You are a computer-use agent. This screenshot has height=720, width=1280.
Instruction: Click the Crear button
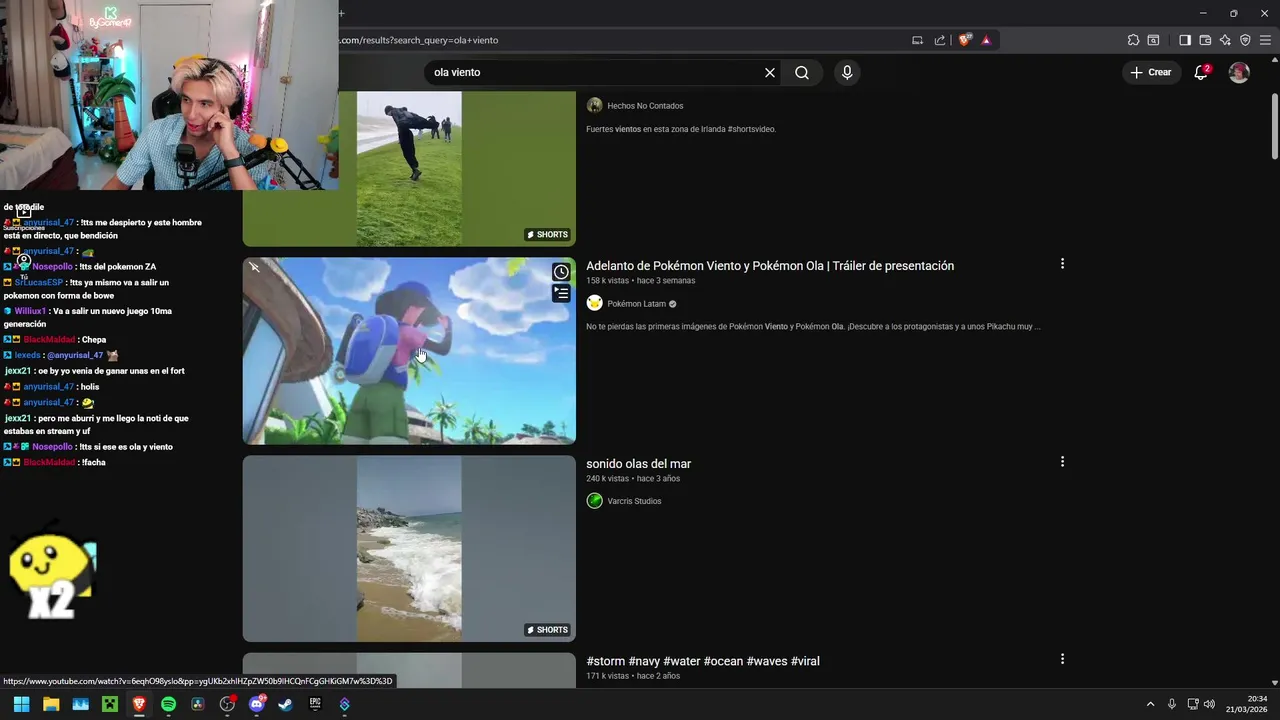(1151, 72)
